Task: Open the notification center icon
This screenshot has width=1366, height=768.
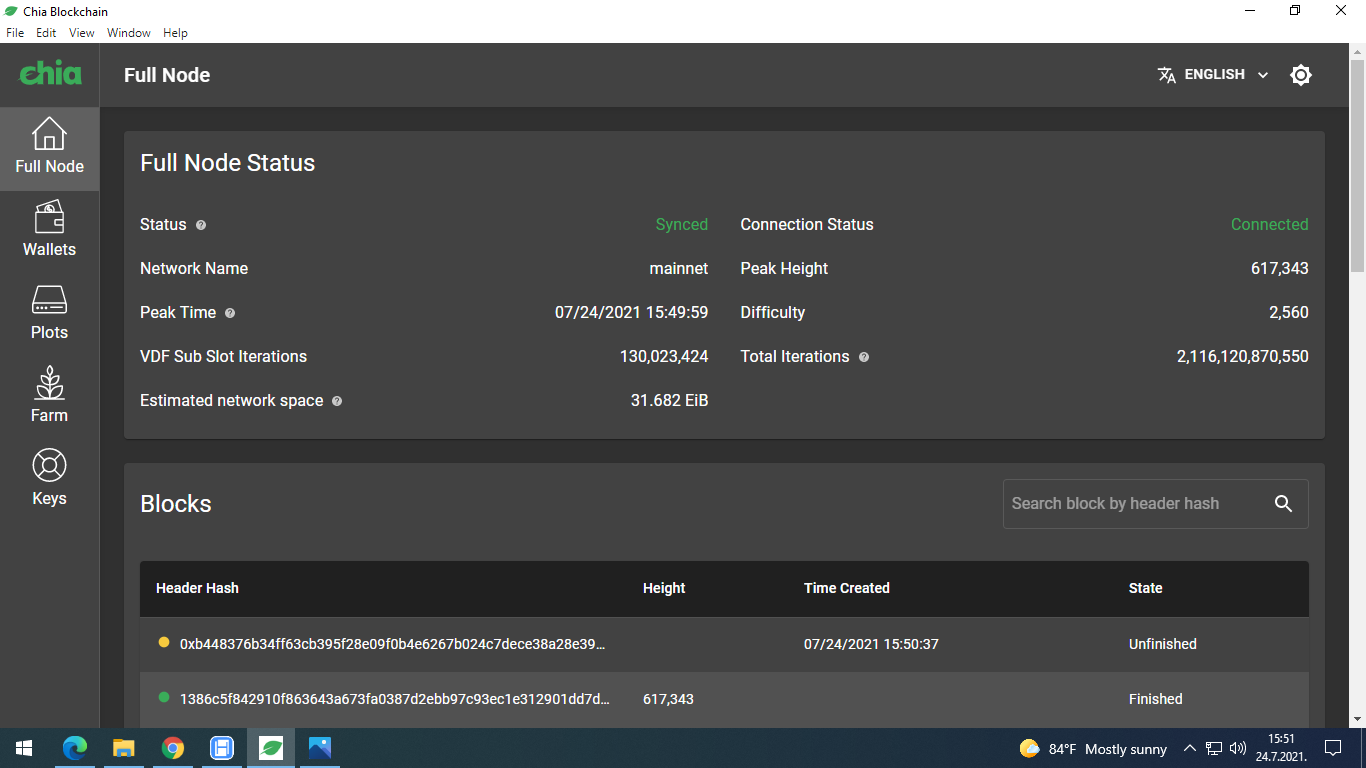Action: [x=1332, y=748]
